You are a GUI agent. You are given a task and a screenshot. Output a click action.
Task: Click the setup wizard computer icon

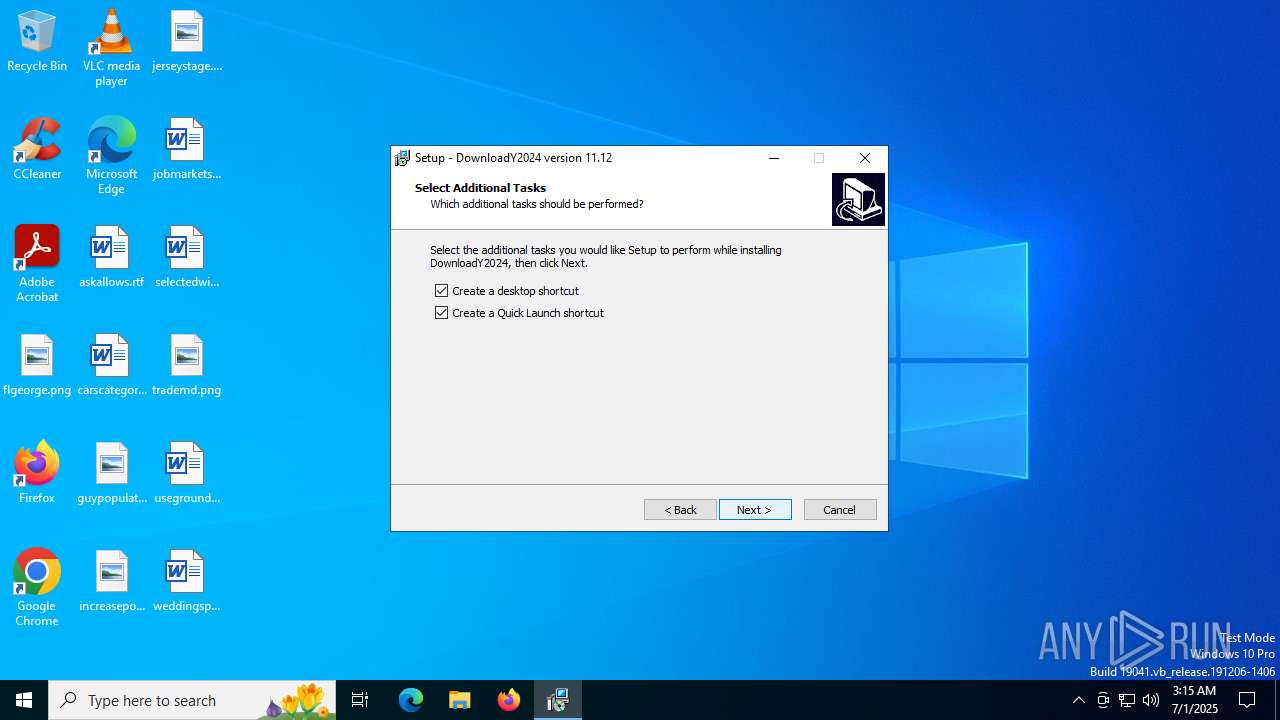coord(858,199)
